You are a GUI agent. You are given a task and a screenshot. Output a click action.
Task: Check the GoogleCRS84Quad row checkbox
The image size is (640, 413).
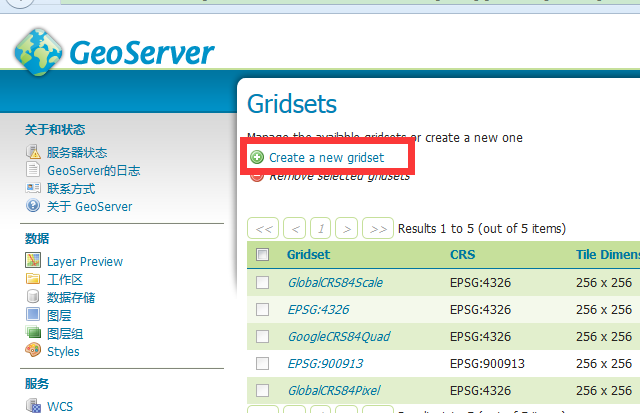[x=262, y=336]
